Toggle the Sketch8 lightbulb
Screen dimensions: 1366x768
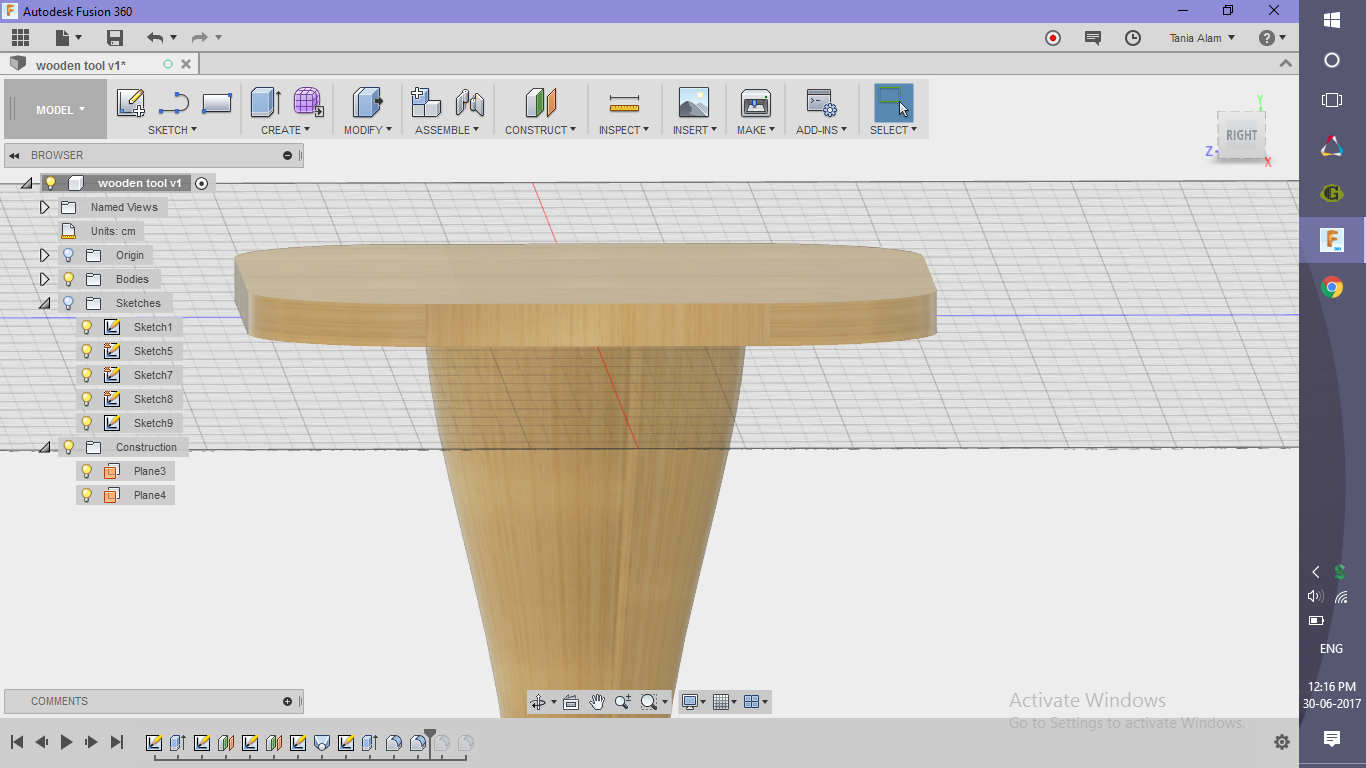87,399
